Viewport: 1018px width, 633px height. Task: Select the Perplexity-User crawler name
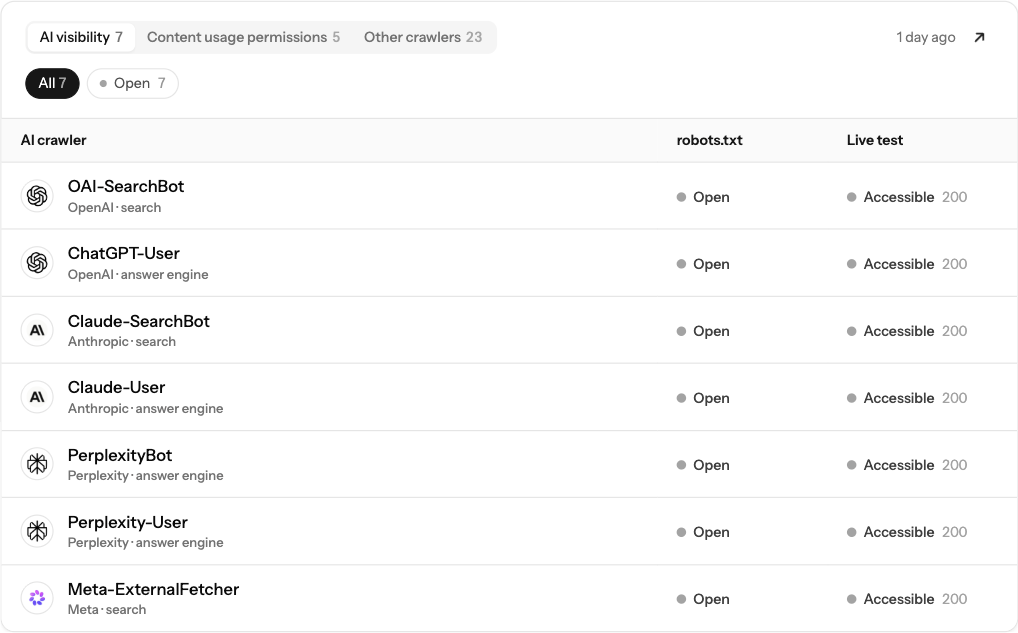[127, 523]
